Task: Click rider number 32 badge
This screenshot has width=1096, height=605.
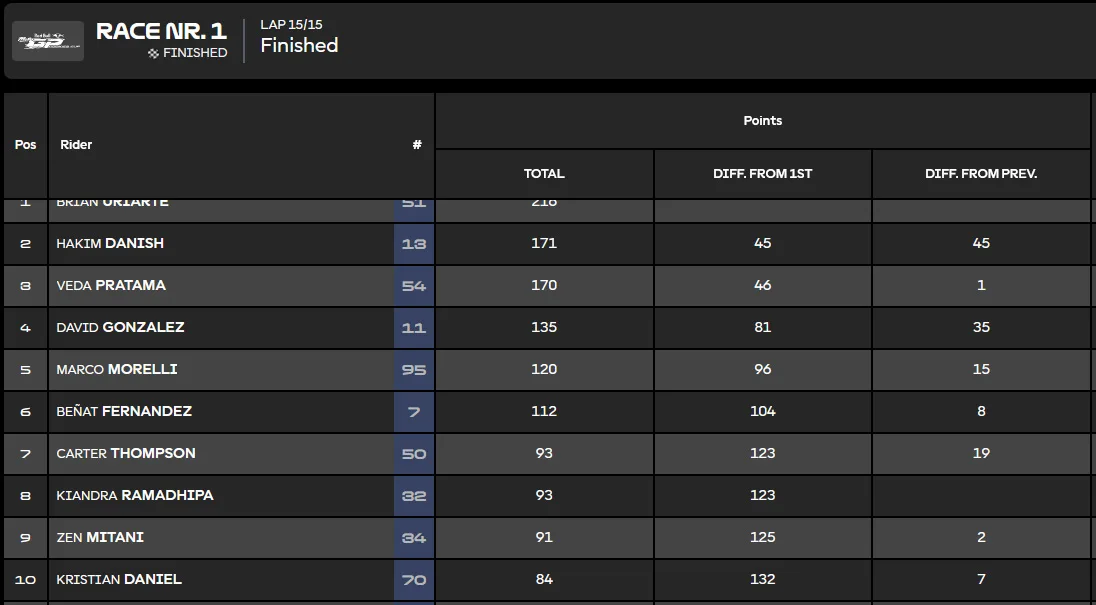Action: point(414,495)
